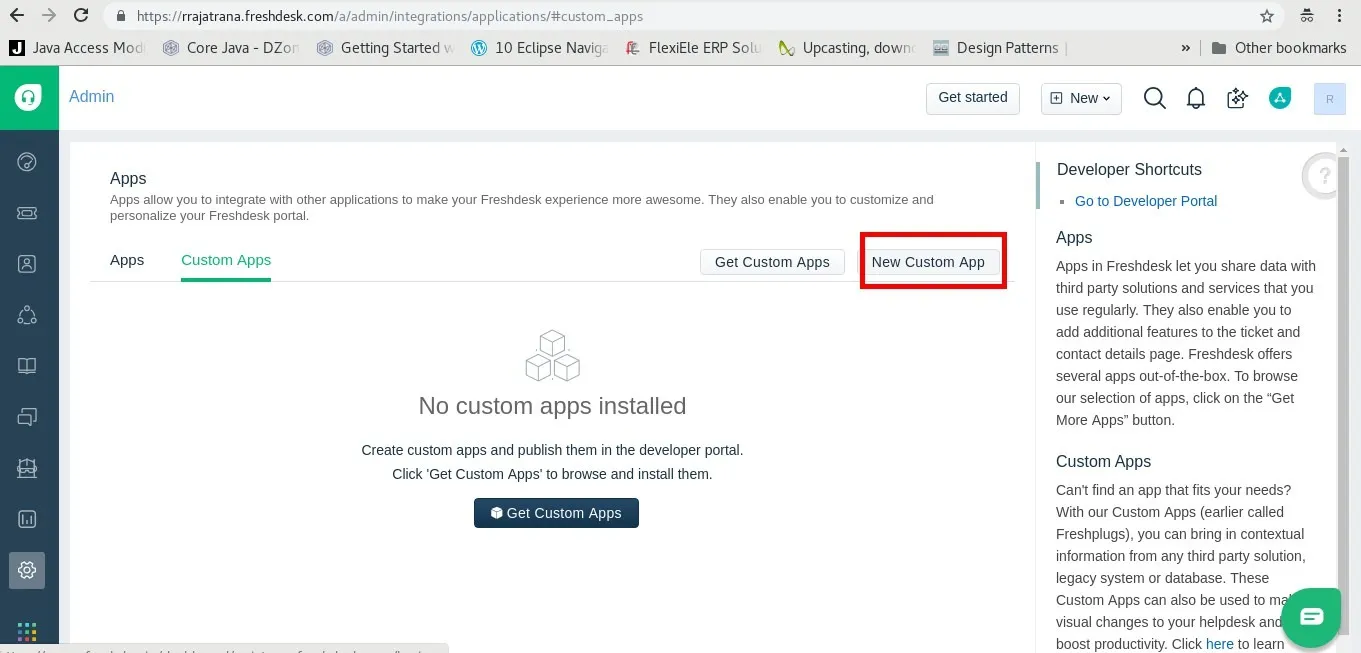Screen dimensions: 1361x653
Task: Open the Core Java - DZone bookmark
Action: pos(231,48)
